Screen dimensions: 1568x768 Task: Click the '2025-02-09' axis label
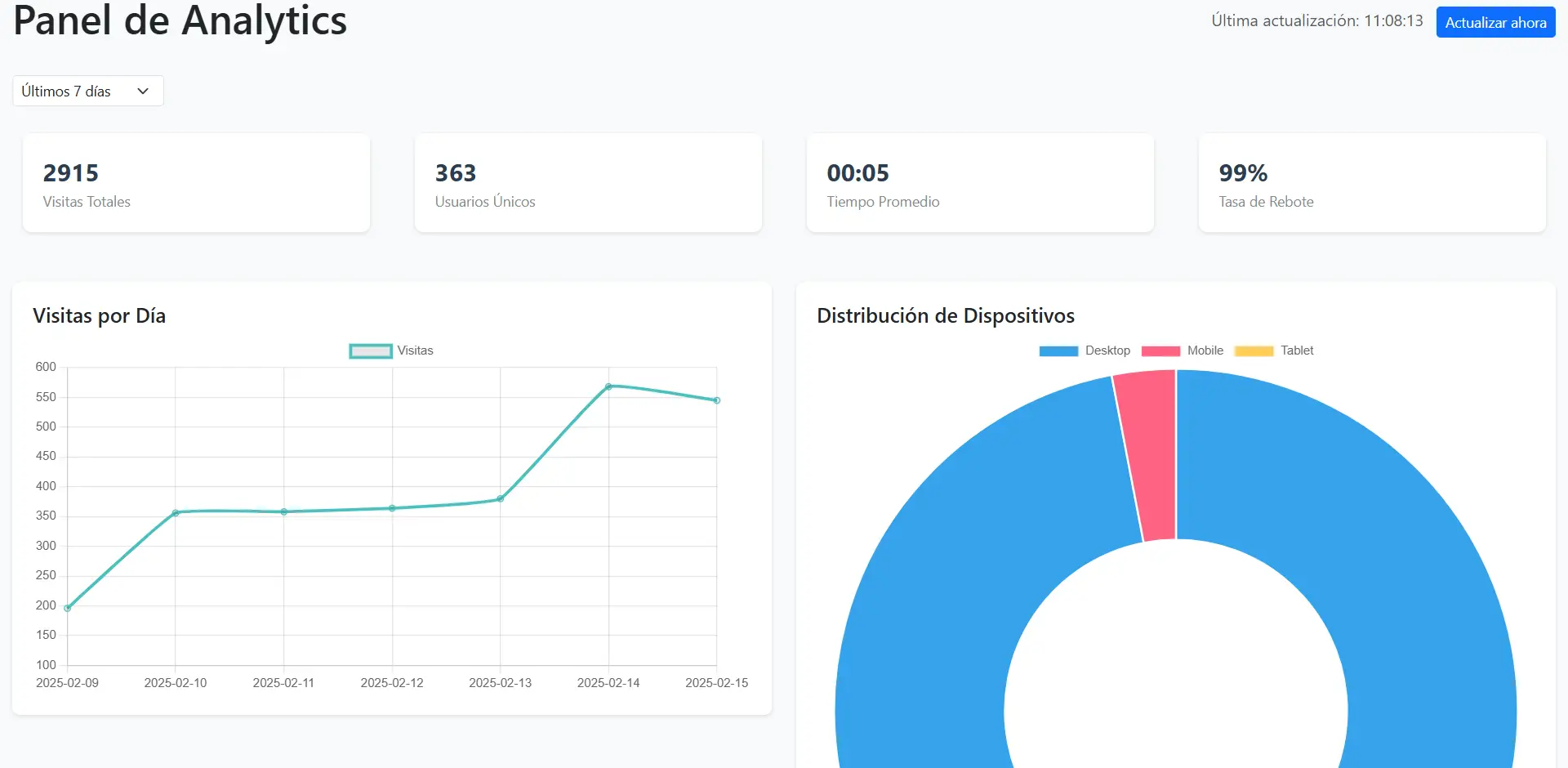(x=67, y=683)
